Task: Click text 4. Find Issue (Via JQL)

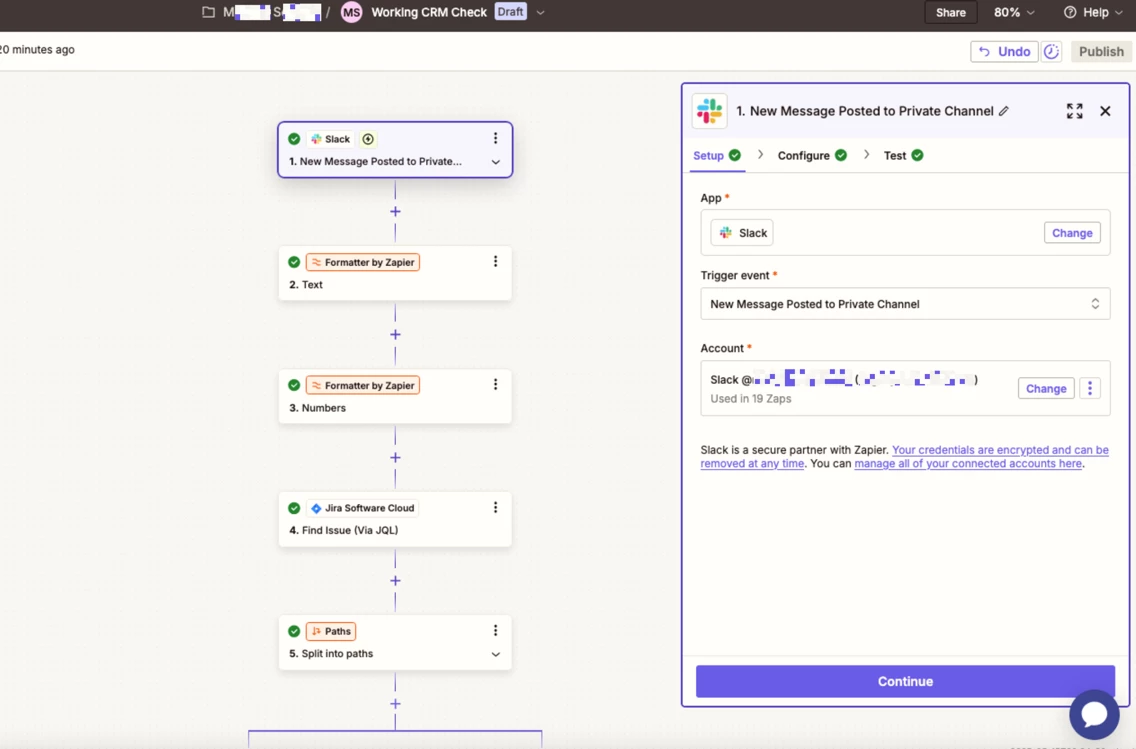Action: coord(343,530)
